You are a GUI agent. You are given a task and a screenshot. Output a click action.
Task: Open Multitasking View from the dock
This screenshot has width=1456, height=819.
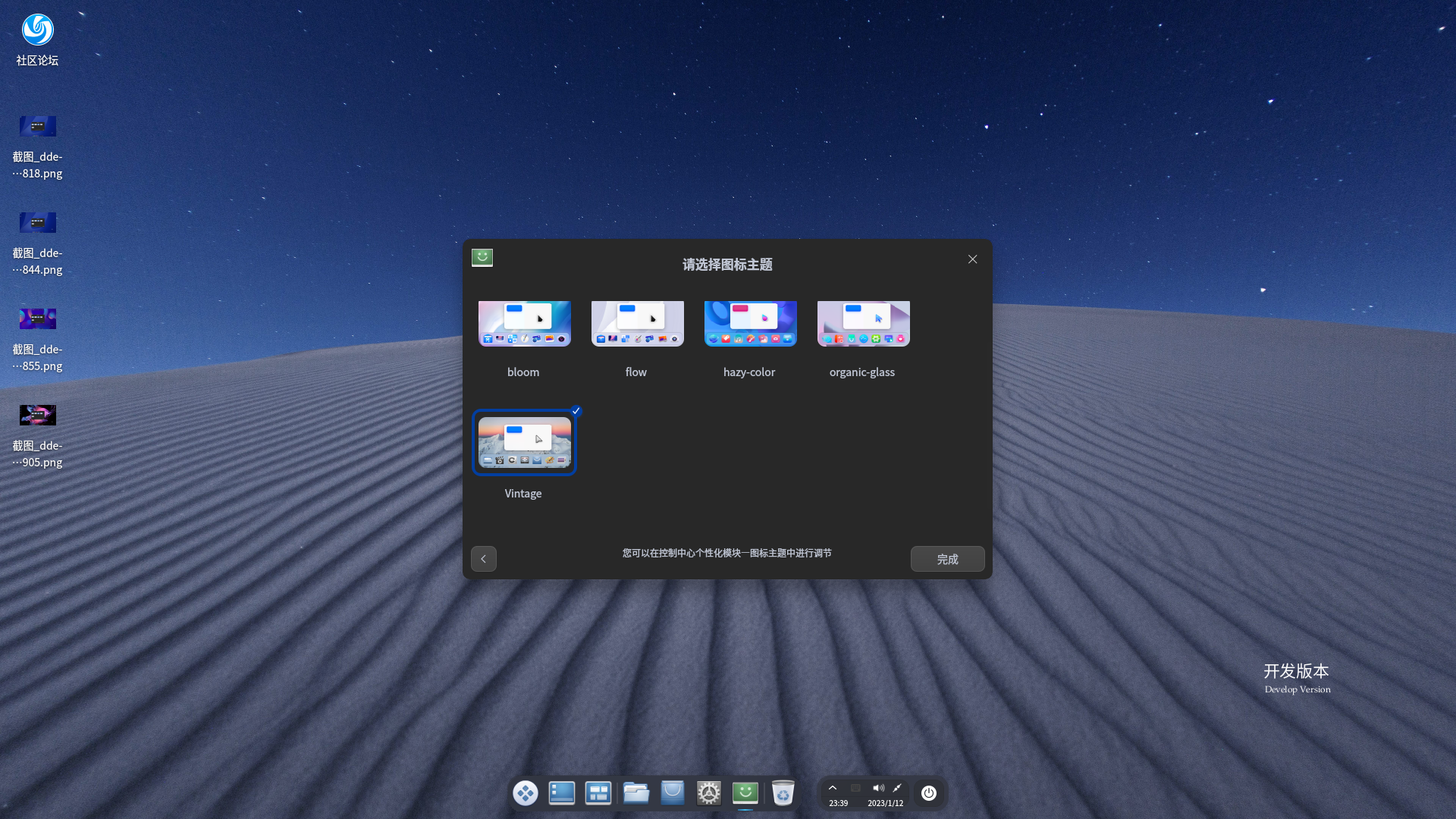click(598, 793)
